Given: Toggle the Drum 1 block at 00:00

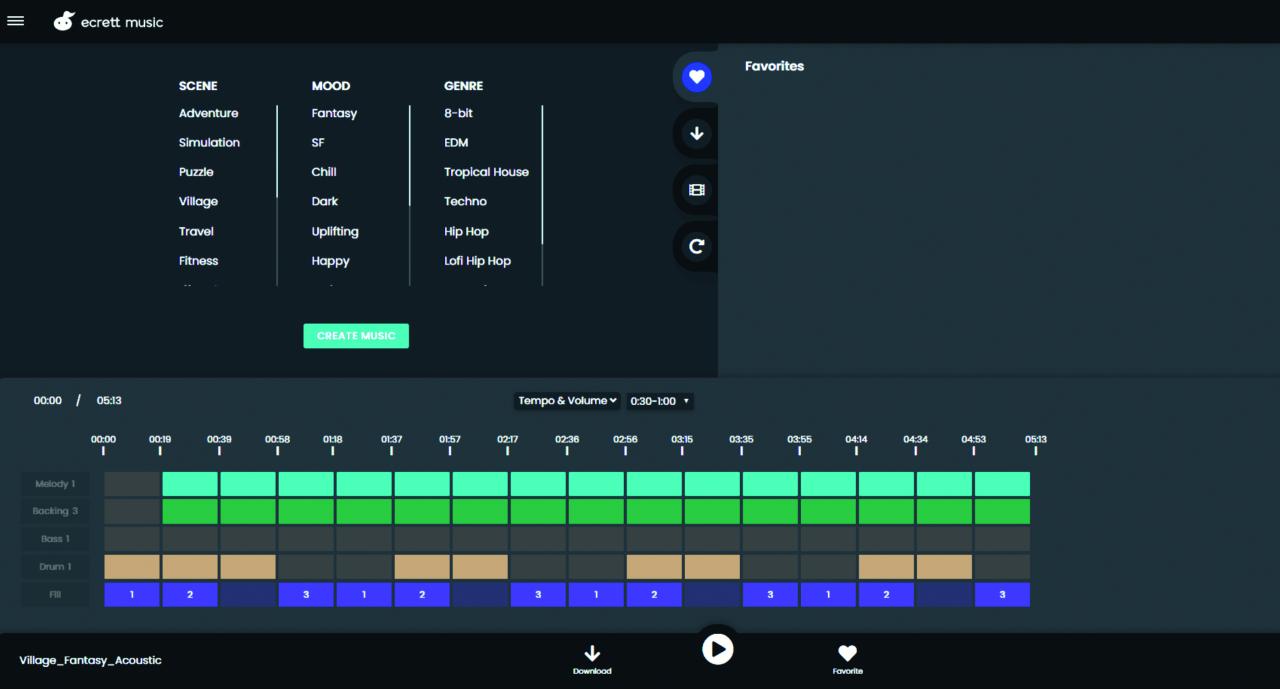Looking at the screenshot, I should [132, 567].
